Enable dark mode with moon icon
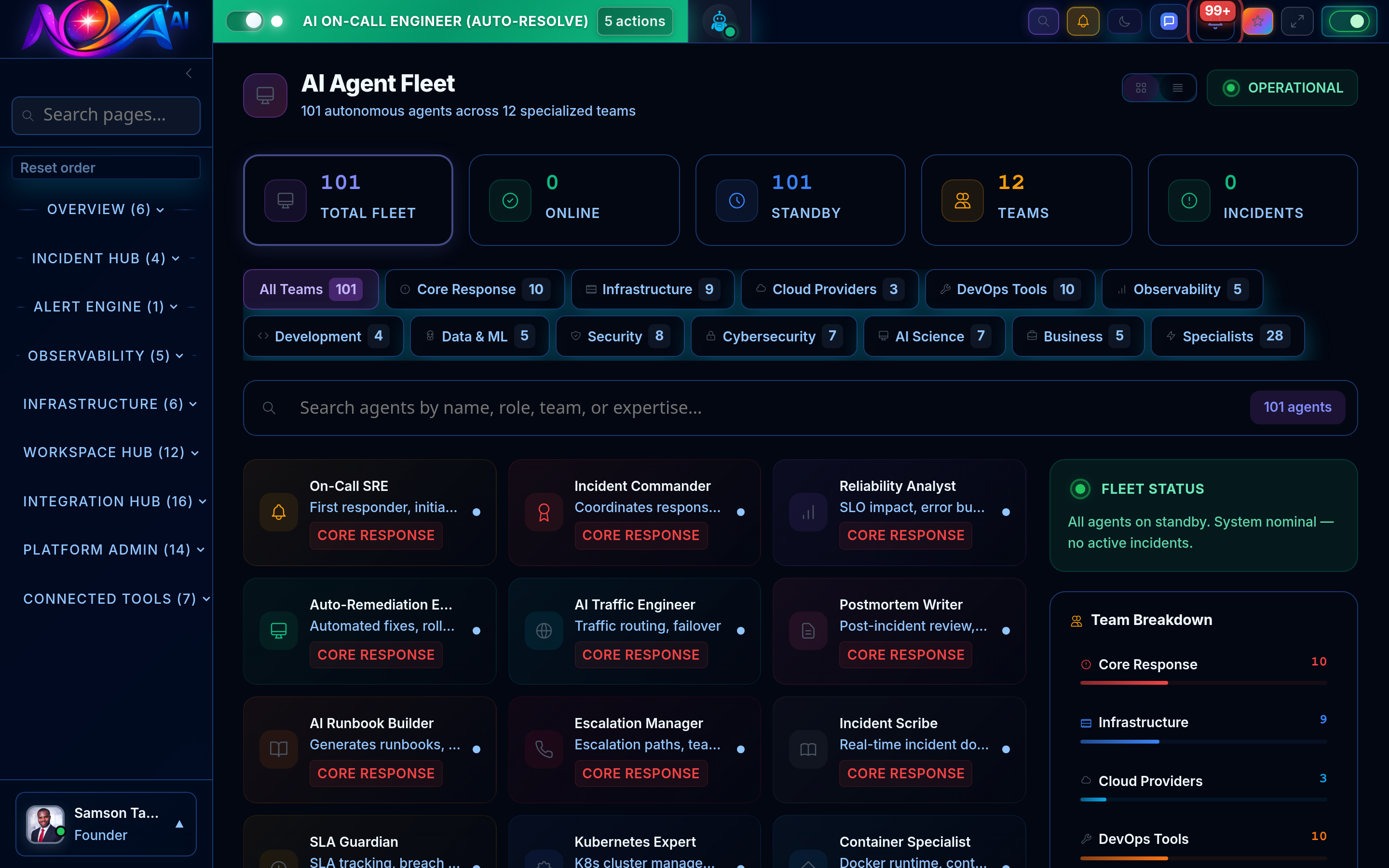 [x=1124, y=21]
